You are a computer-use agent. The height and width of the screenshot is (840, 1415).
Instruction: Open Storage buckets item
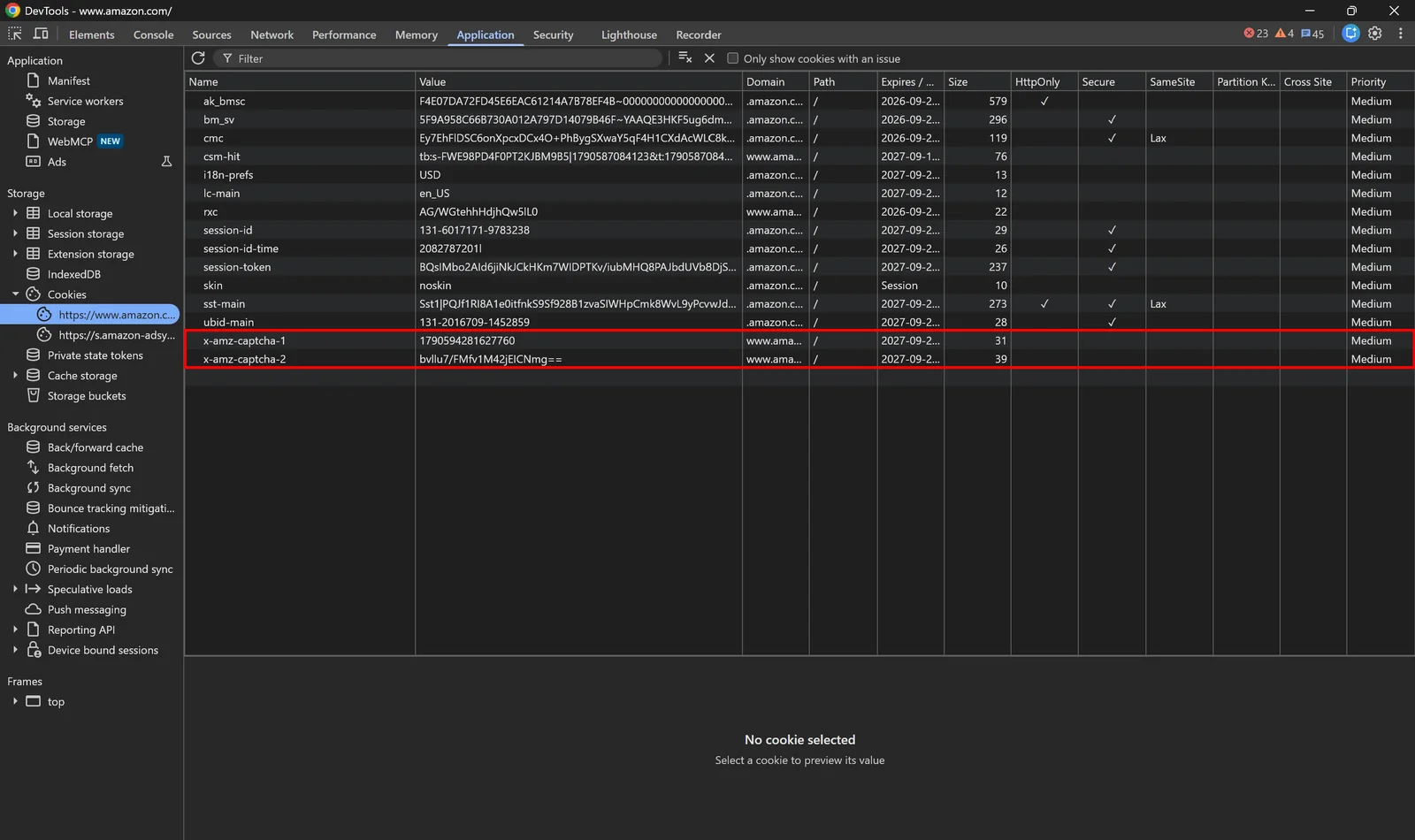click(x=87, y=396)
